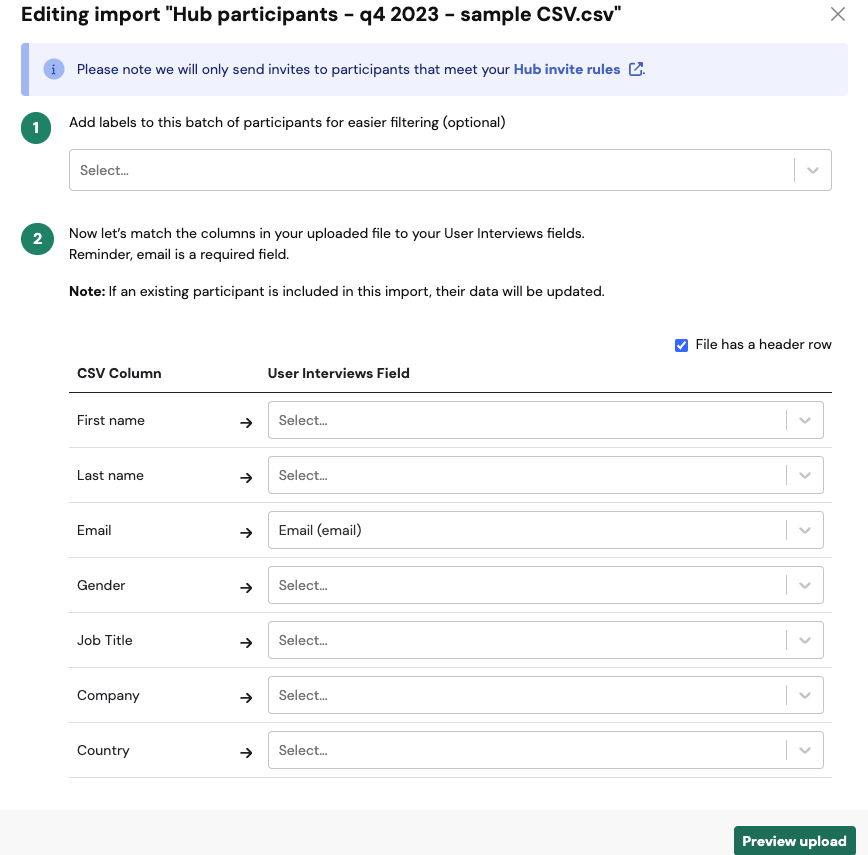Click the chevron on the labels Select dropdown
The width and height of the screenshot is (868, 855).
click(x=812, y=170)
